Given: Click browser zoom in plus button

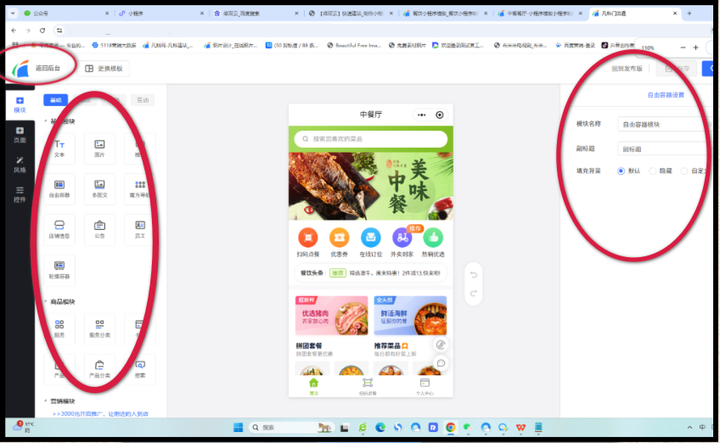Looking at the screenshot, I should pos(696,48).
